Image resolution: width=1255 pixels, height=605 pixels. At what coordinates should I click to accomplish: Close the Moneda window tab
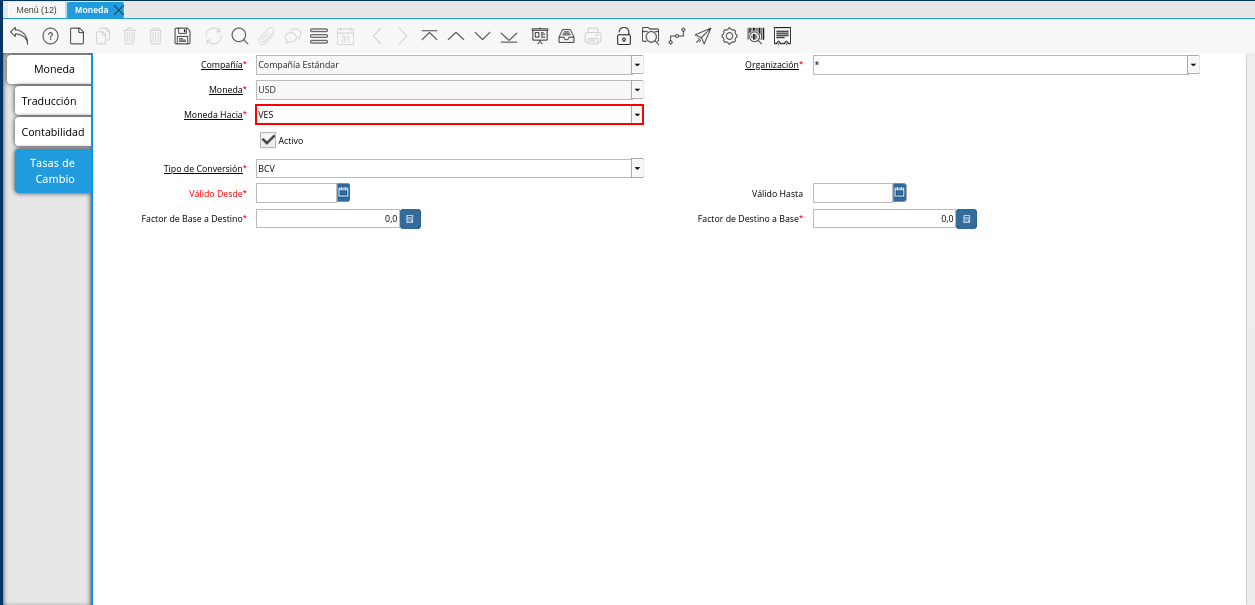[118, 9]
